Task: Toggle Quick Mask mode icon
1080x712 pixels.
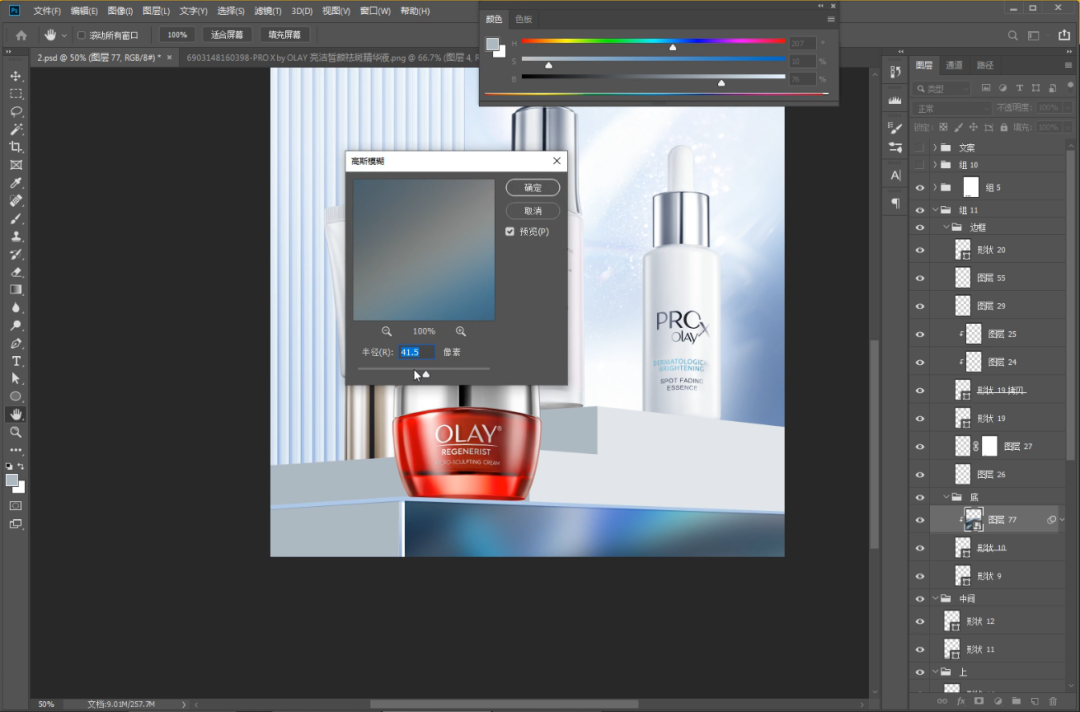Action: (16, 506)
